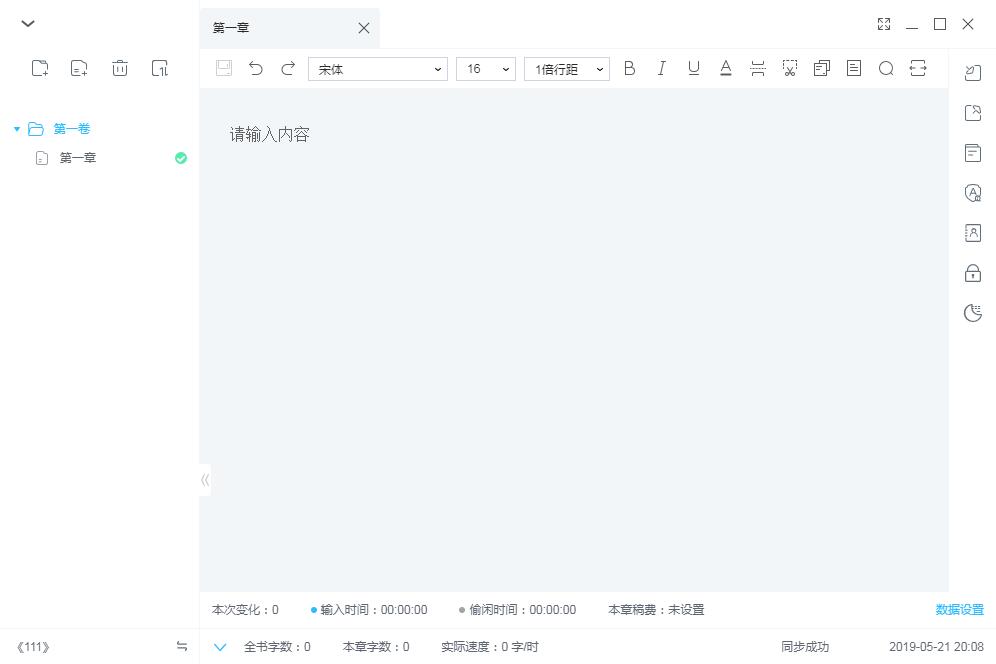Viewport: 996px width, 664px height.
Task: Click the undo arrow in the toolbar
Action: pos(256,68)
